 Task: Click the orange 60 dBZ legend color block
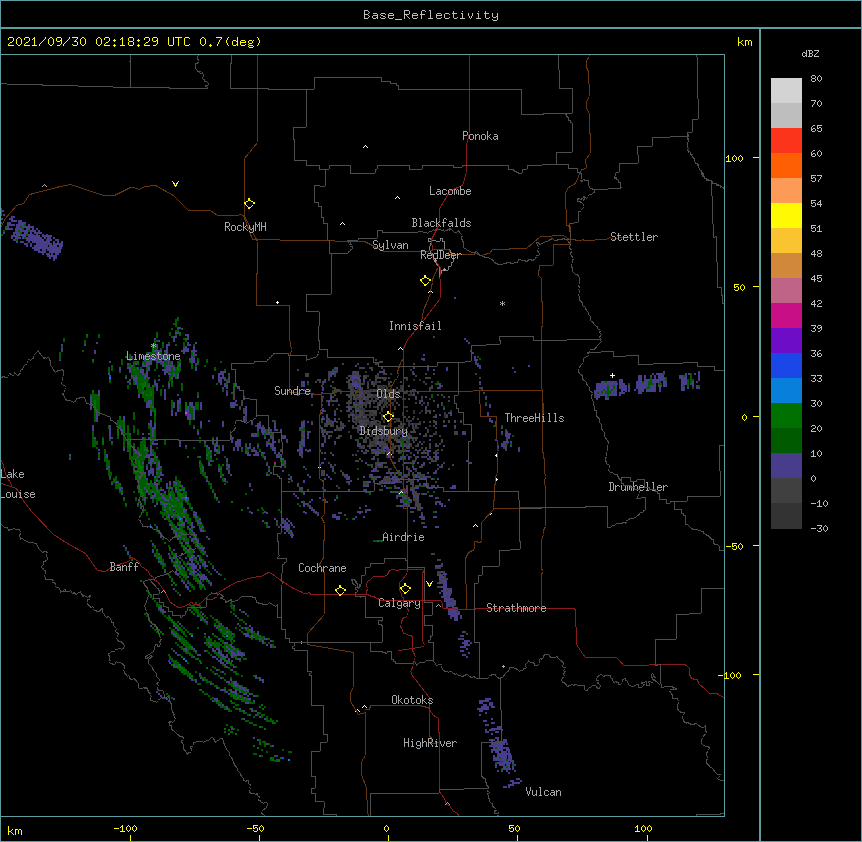tap(786, 165)
